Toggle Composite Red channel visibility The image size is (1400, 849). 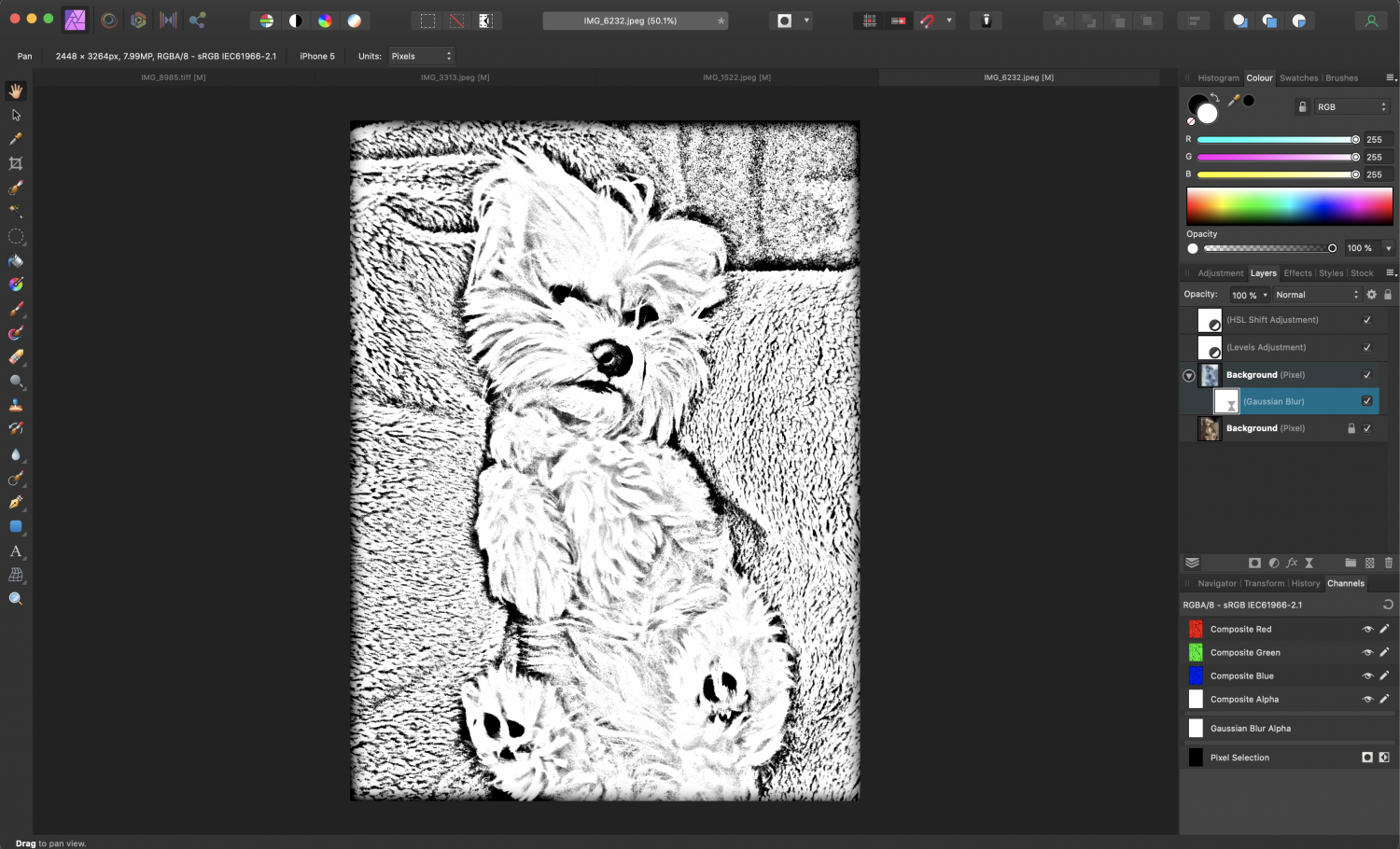[x=1366, y=629]
